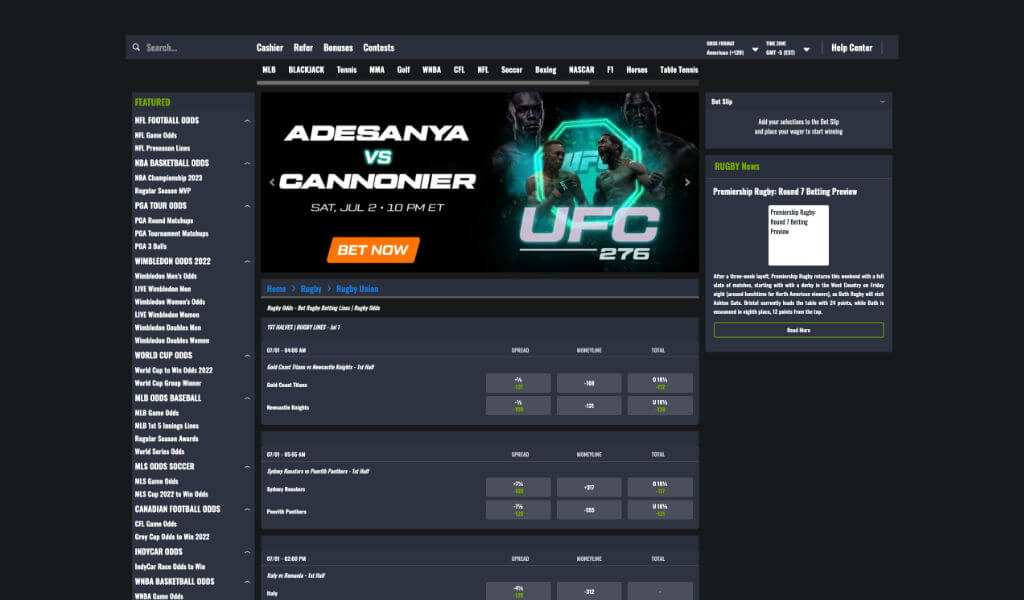Viewport: 1024px width, 600px height.
Task: Click the sports tabs horizontal scrollbar
Action: (423, 83)
